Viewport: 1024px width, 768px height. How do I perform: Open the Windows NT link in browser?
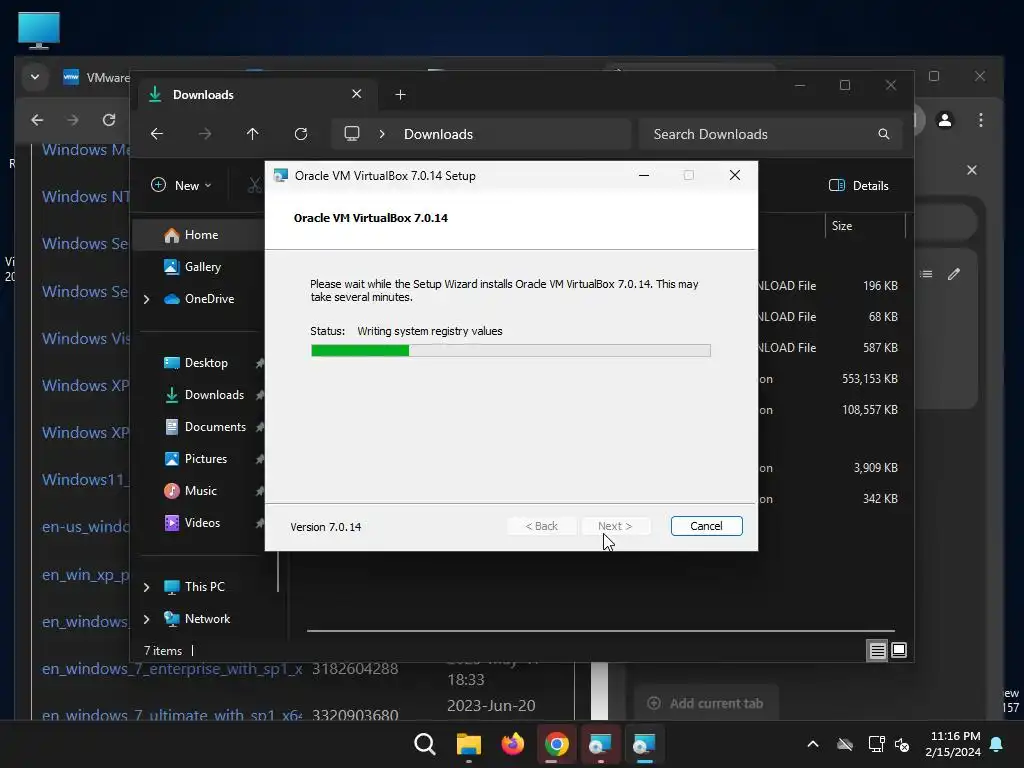(x=86, y=196)
